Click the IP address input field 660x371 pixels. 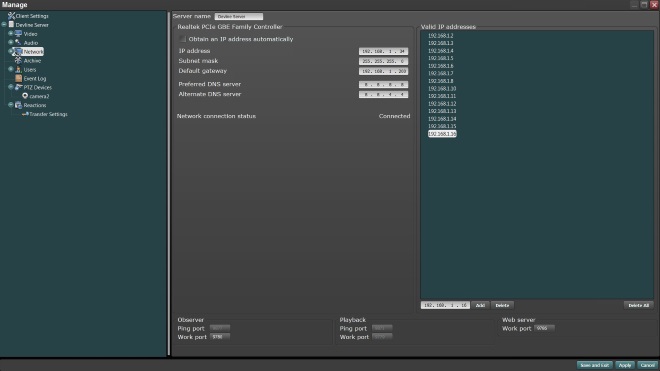[x=383, y=51]
